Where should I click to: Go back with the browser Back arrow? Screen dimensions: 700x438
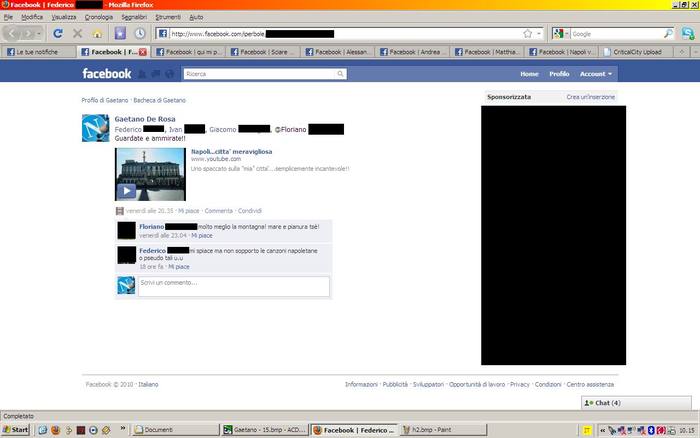coord(12,33)
